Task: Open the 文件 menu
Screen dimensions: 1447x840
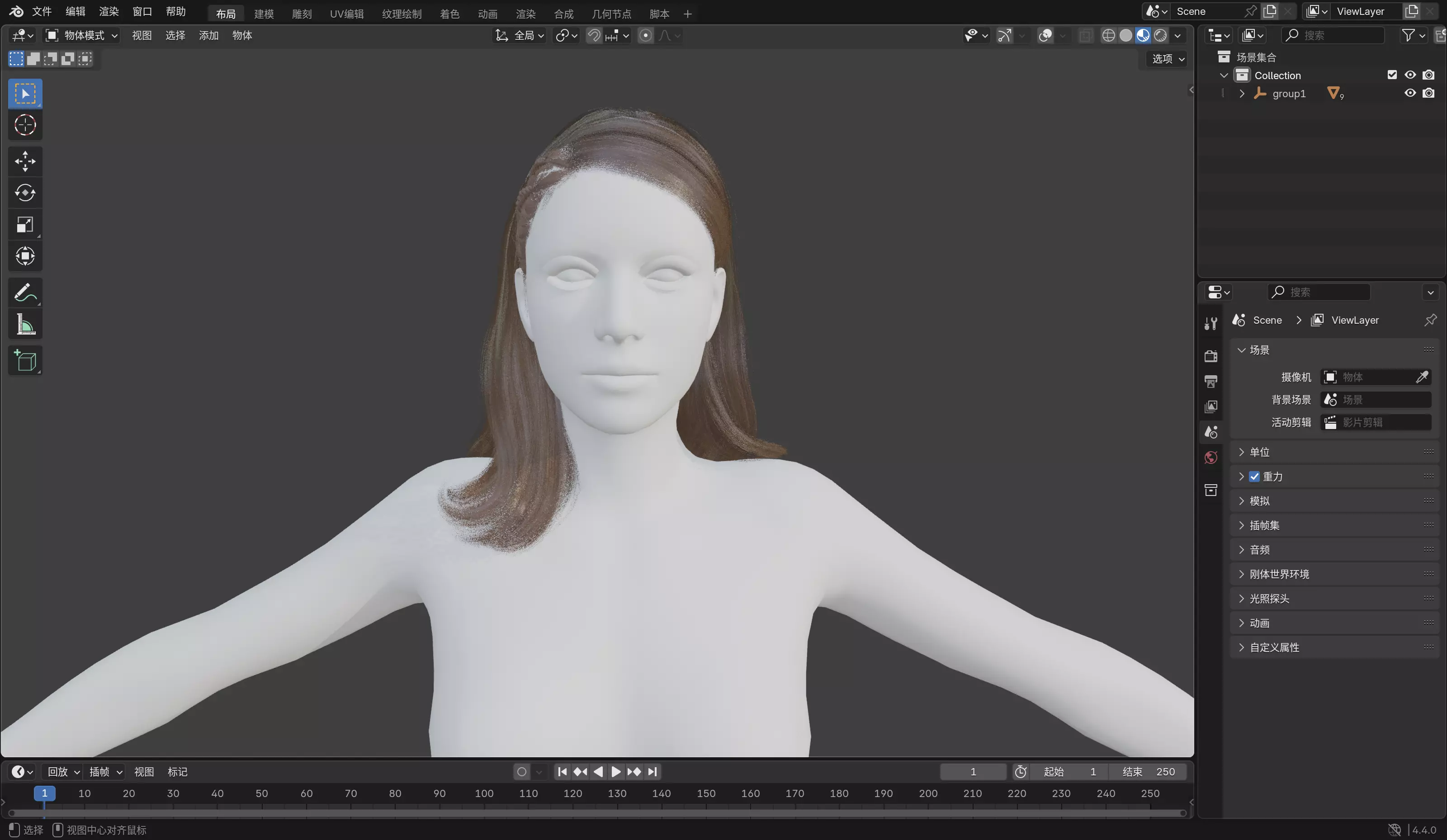Action: (x=42, y=11)
